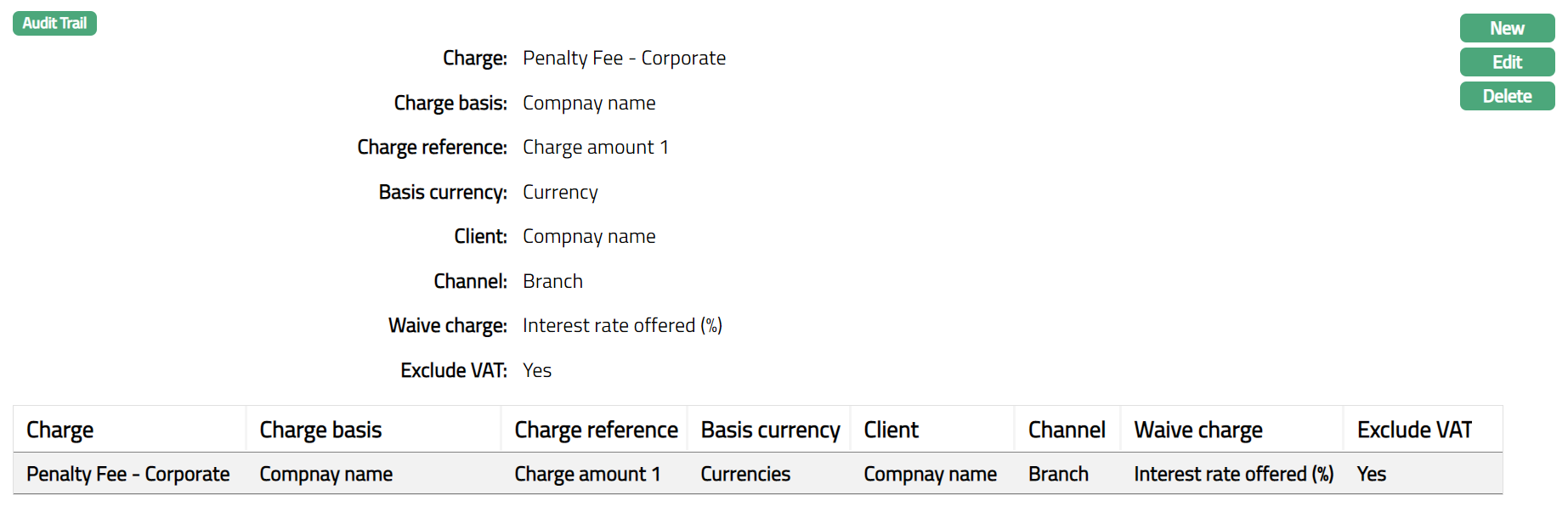The height and width of the screenshot is (512, 1568).
Task: Sort by Exclude VAT column header
Action: click(1414, 430)
